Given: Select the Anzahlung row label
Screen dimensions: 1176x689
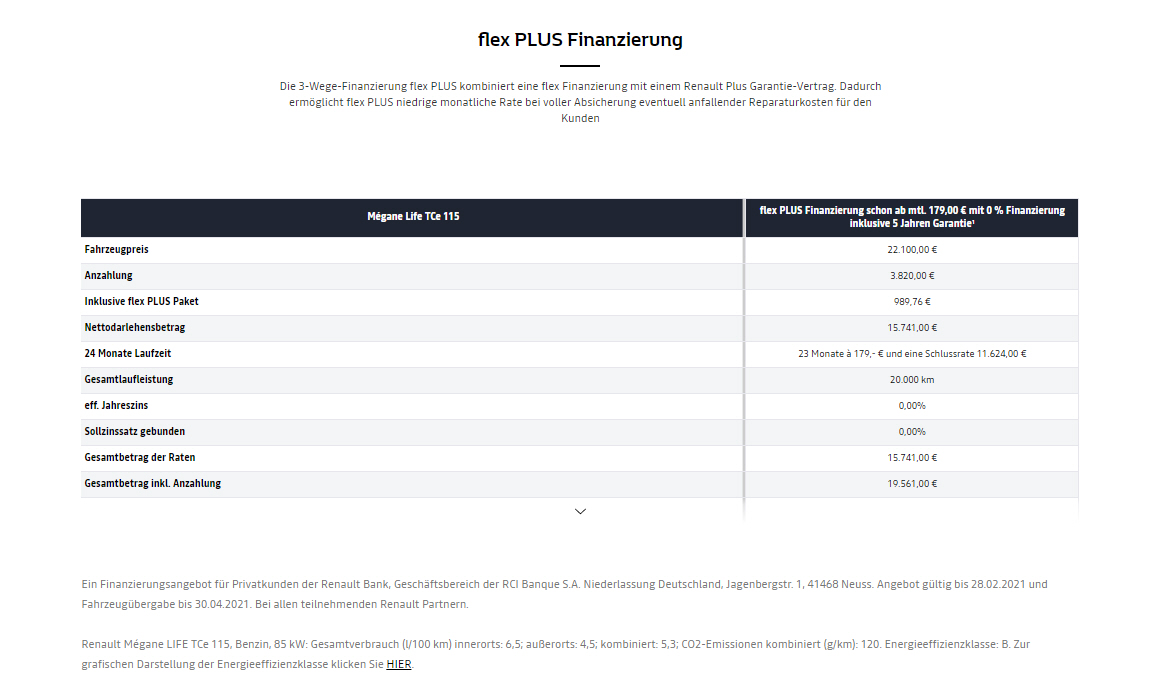Looking at the screenshot, I should point(109,276).
